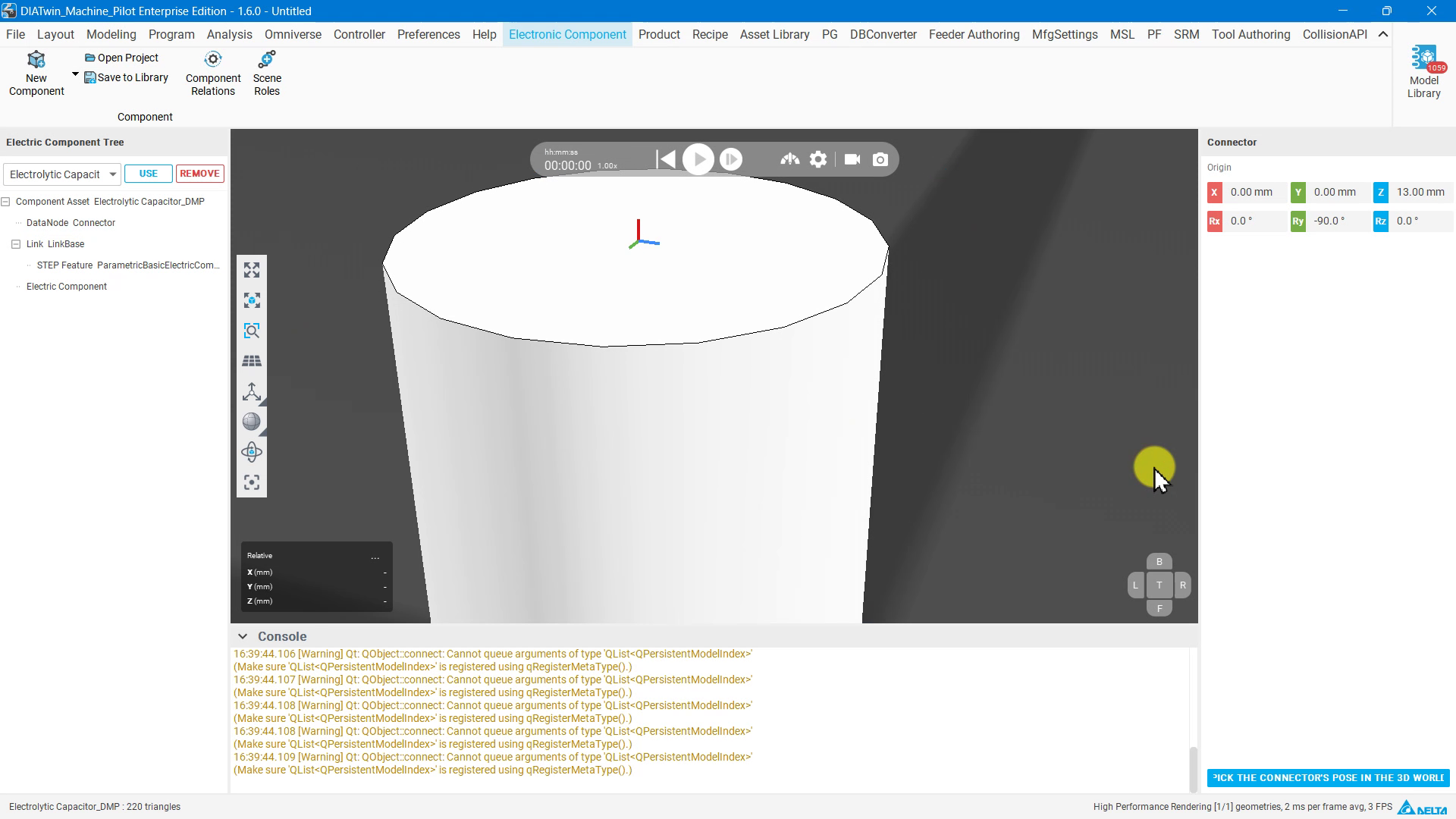Switch to the Asset Library tab
The height and width of the screenshot is (819, 1456).
click(x=774, y=34)
